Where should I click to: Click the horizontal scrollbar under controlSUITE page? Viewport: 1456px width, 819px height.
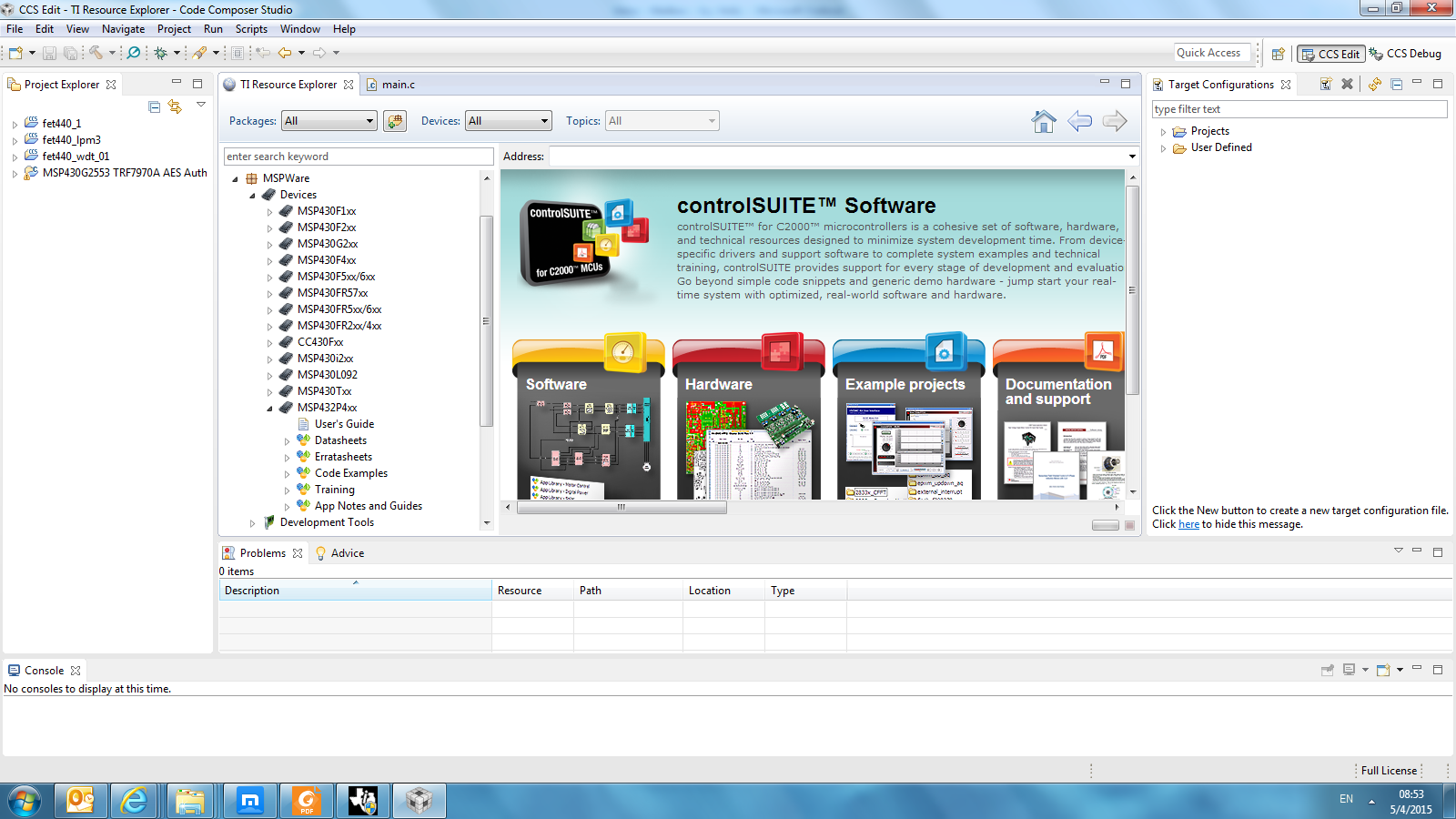point(622,508)
